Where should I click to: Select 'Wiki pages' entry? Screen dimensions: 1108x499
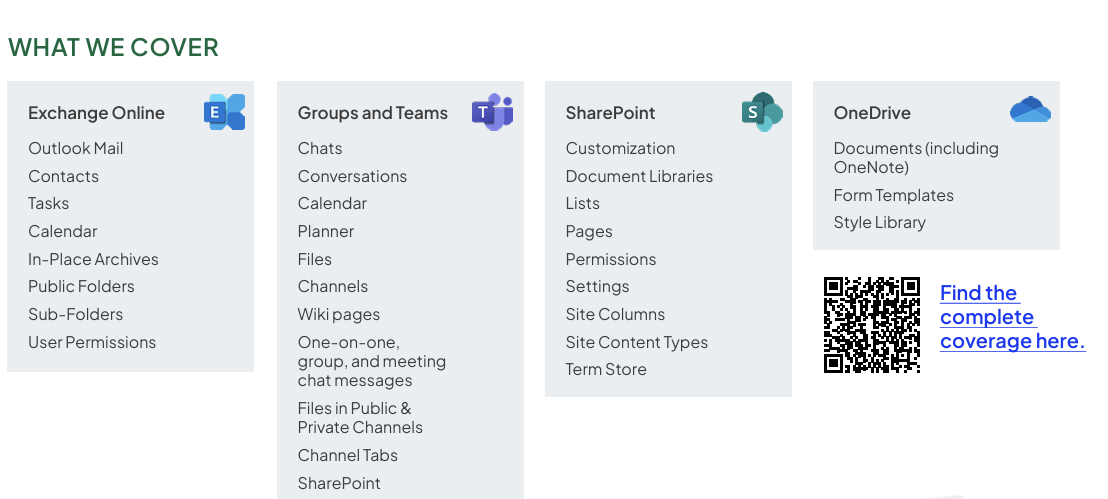pos(338,315)
